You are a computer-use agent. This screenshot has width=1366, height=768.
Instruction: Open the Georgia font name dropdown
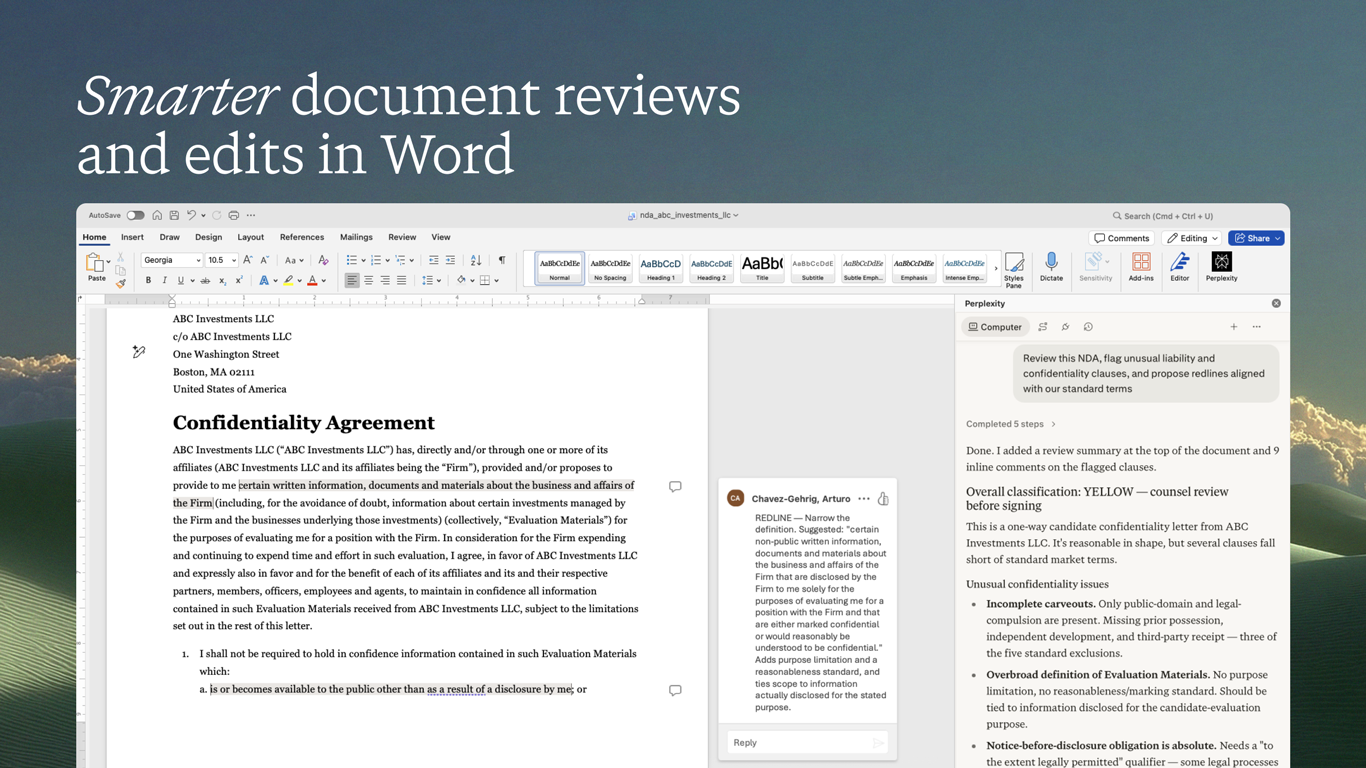198,260
